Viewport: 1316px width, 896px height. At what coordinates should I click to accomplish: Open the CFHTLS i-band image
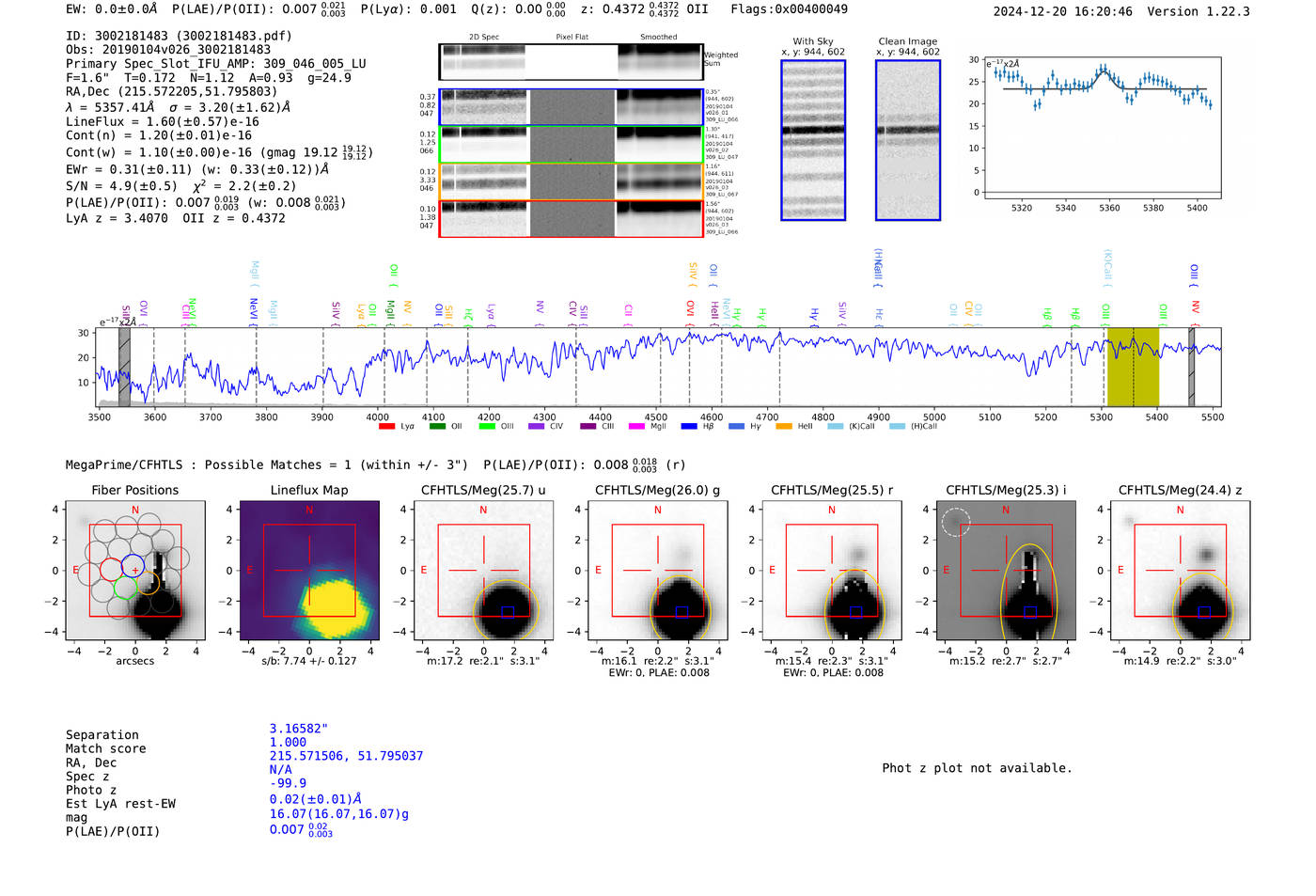[1006, 571]
